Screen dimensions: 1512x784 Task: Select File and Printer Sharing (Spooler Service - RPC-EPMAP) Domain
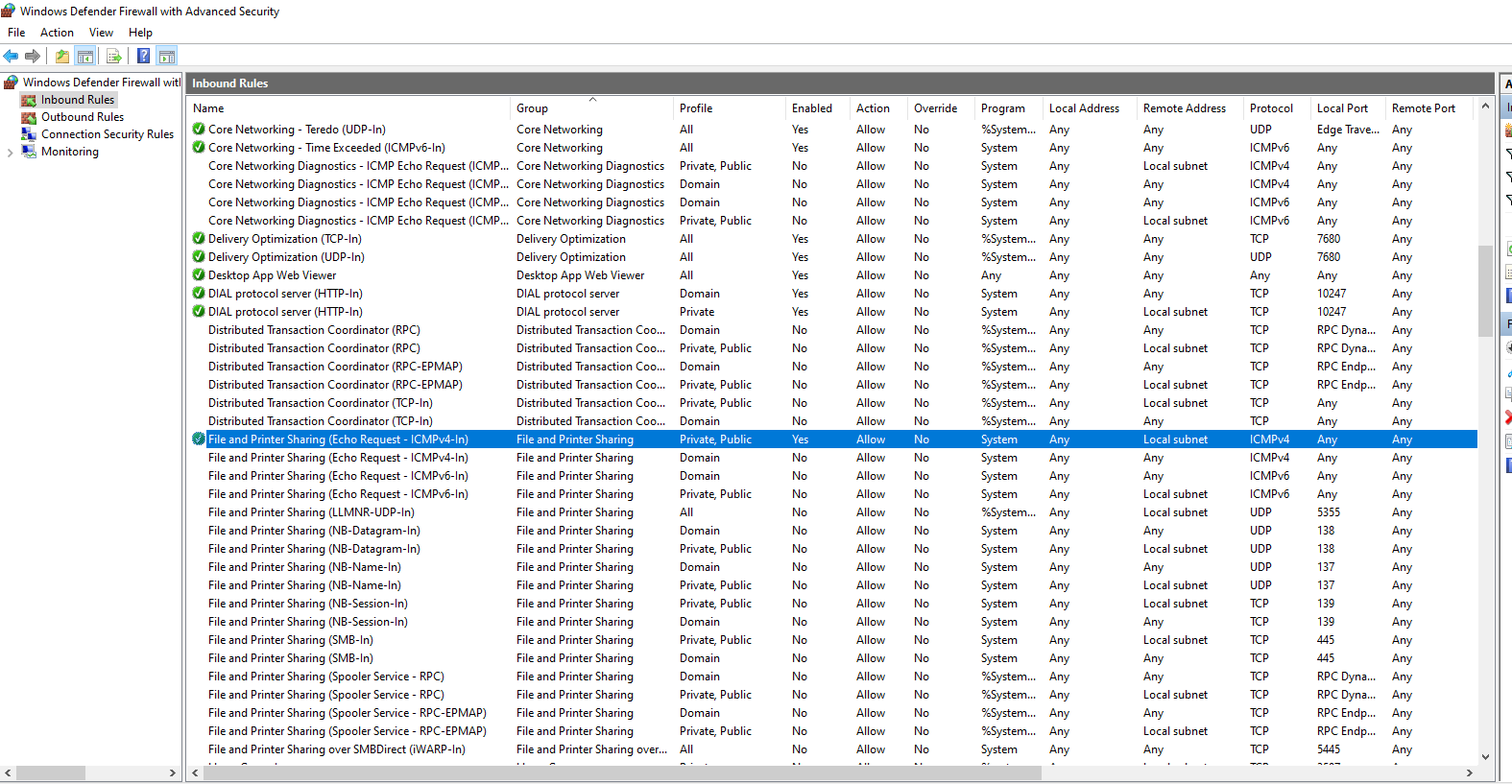coord(832,712)
